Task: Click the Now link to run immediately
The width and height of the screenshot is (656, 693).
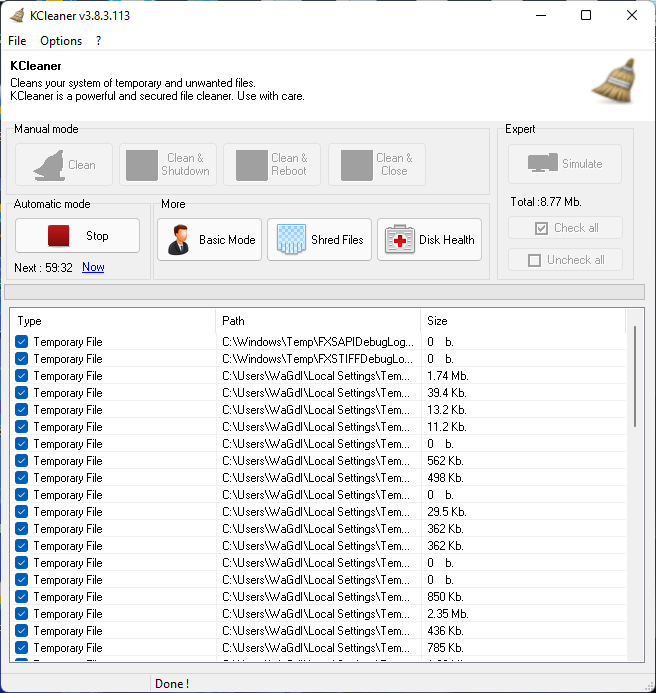Action: click(x=93, y=267)
